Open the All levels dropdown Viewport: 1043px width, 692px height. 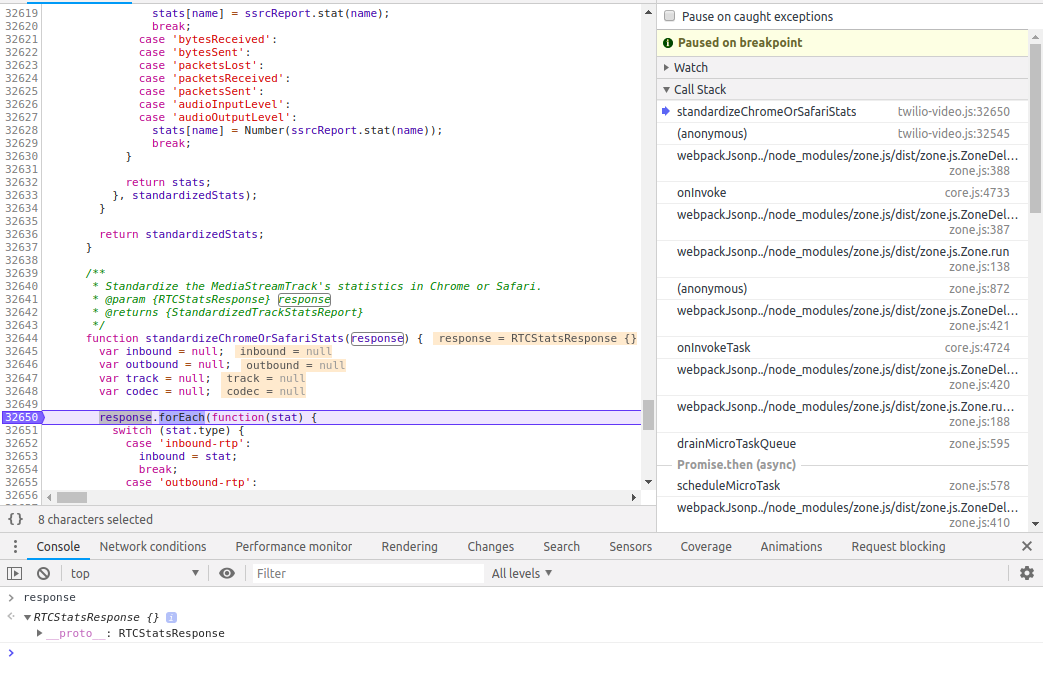(522, 574)
